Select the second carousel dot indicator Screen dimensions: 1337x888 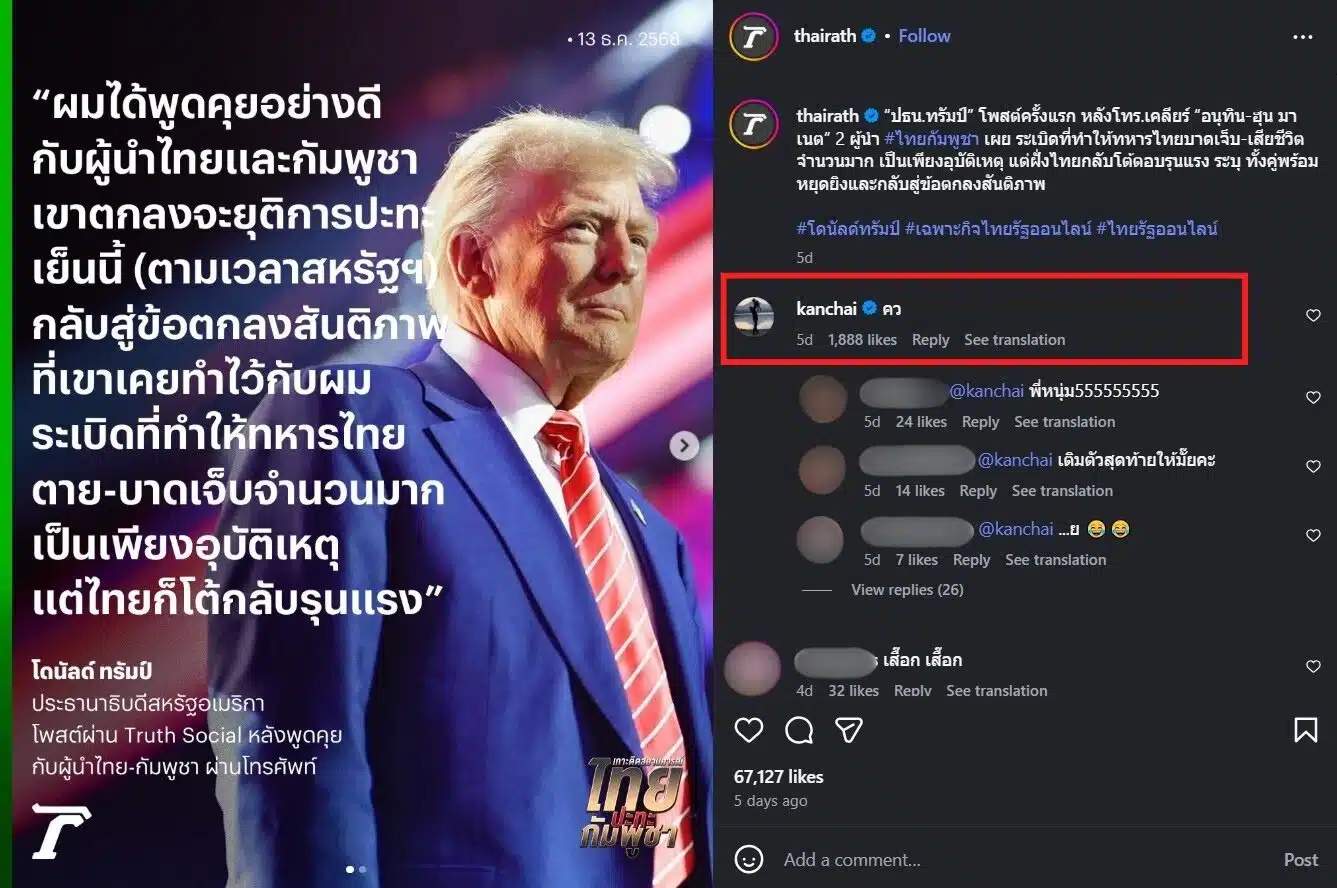click(362, 870)
